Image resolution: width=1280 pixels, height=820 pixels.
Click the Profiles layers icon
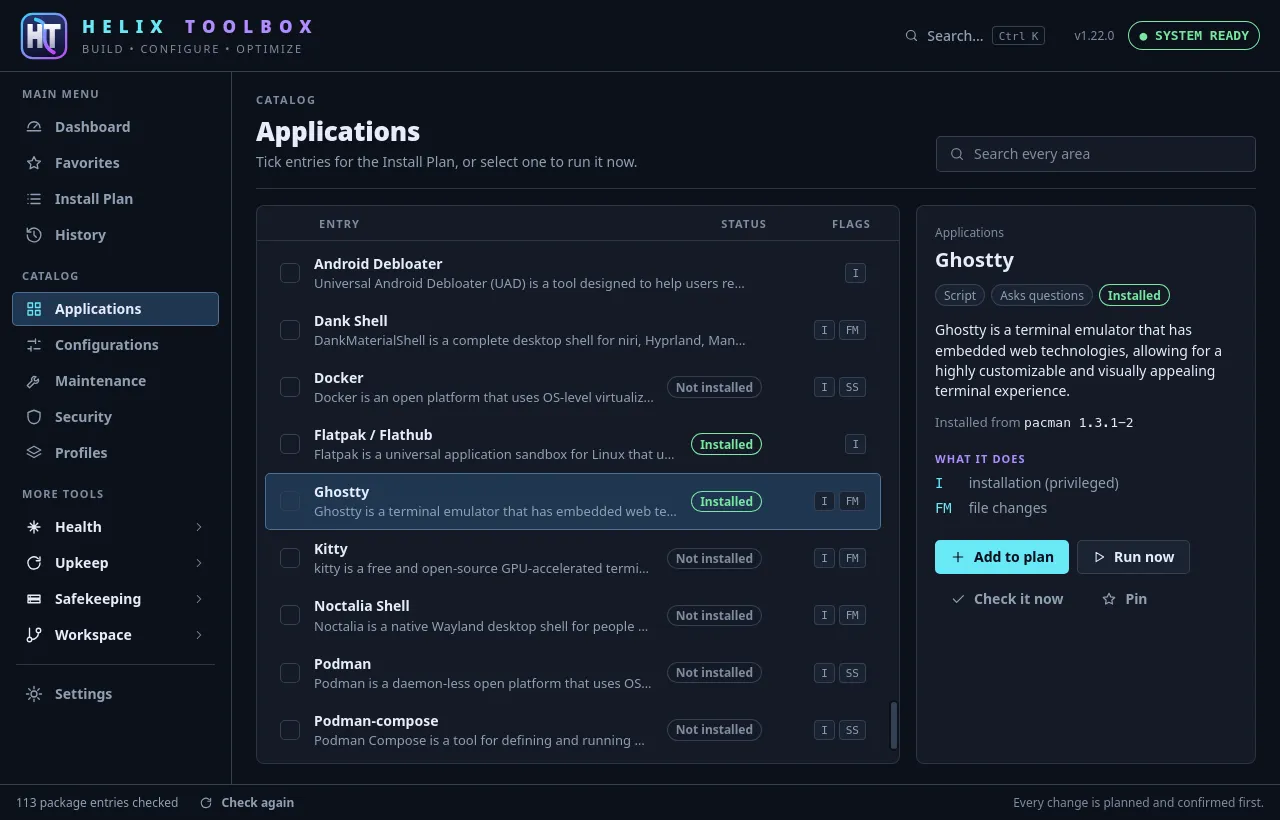[34, 453]
